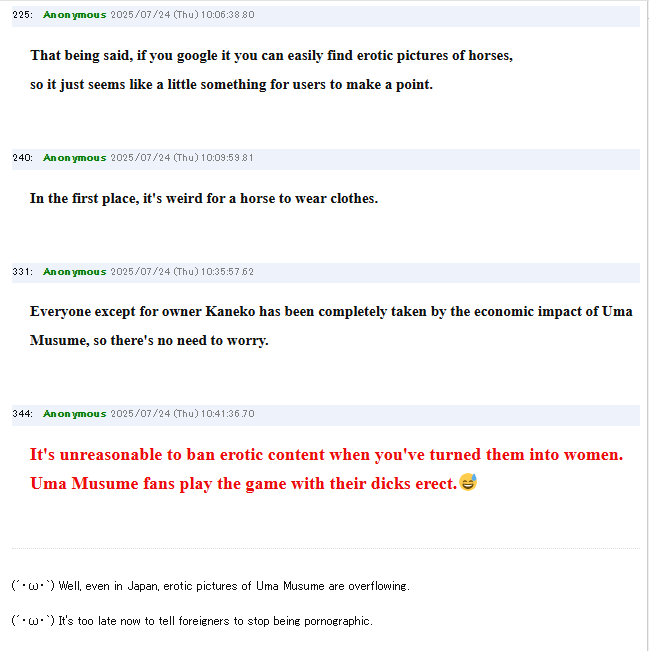Click the first kaomoji face in the footer
649x651 pixels.
(x=33, y=586)
